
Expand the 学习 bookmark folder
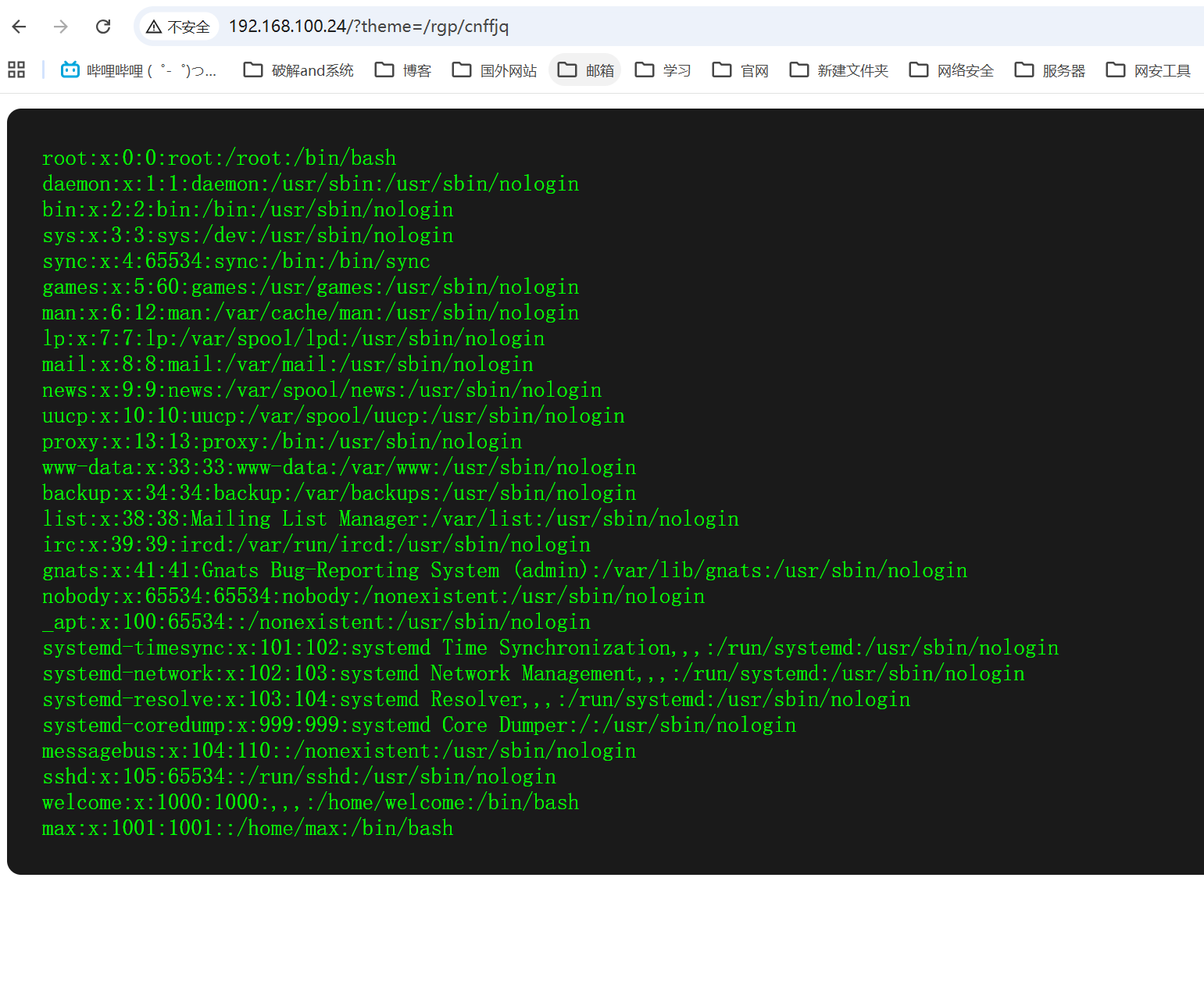[663, 70]
